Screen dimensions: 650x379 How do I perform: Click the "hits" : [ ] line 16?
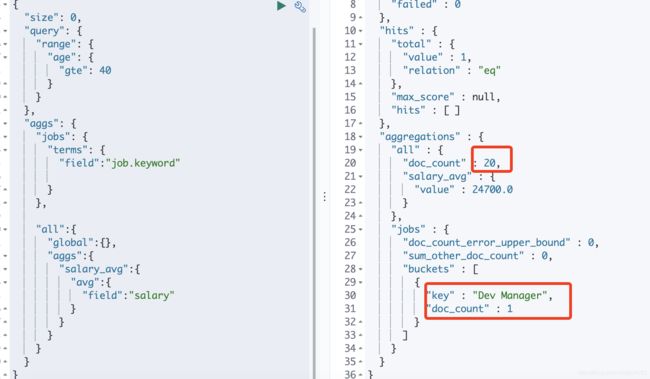point(426,110)
